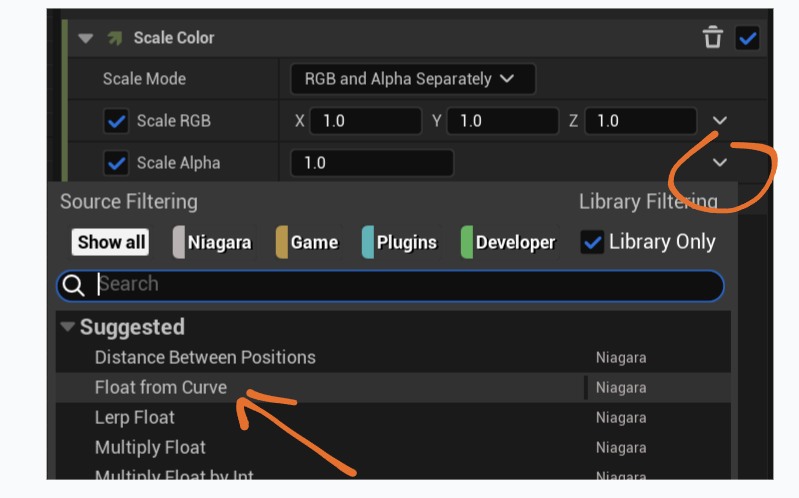Viewport: 799px width, 498px height.
Task: Click the search magnifier icon
Action: click(x=73, y=285)
